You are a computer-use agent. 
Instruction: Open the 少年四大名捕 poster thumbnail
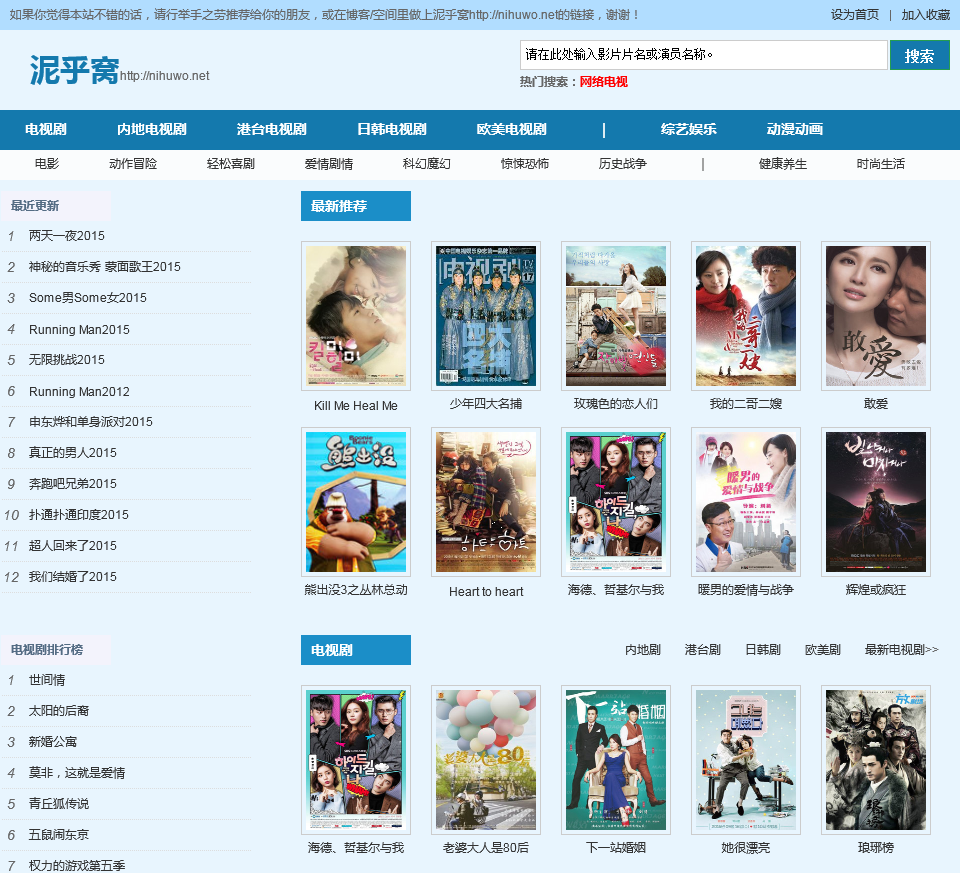(x=486, y=316)
